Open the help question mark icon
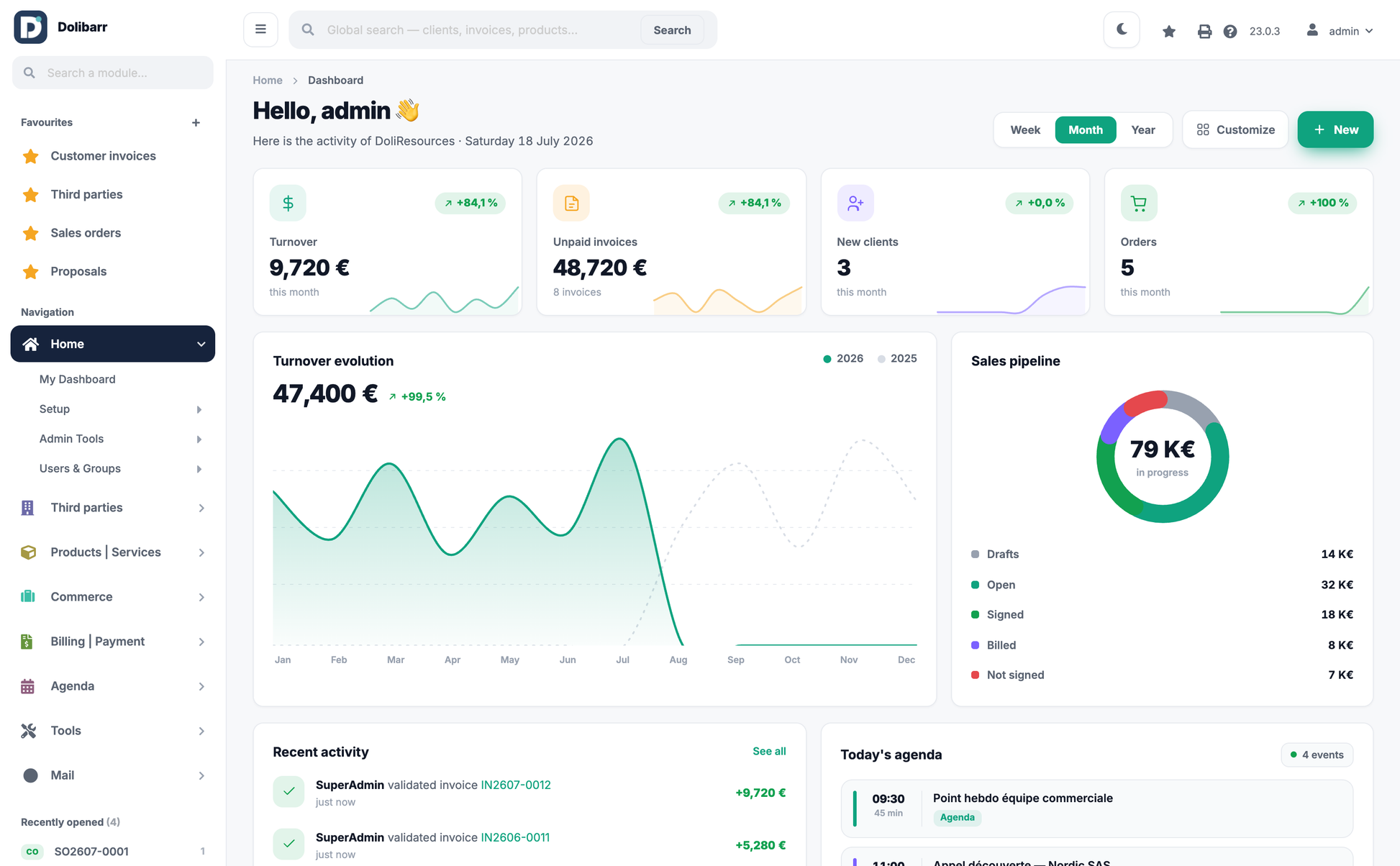1400x866 pixels. (x=1230, y=31)
